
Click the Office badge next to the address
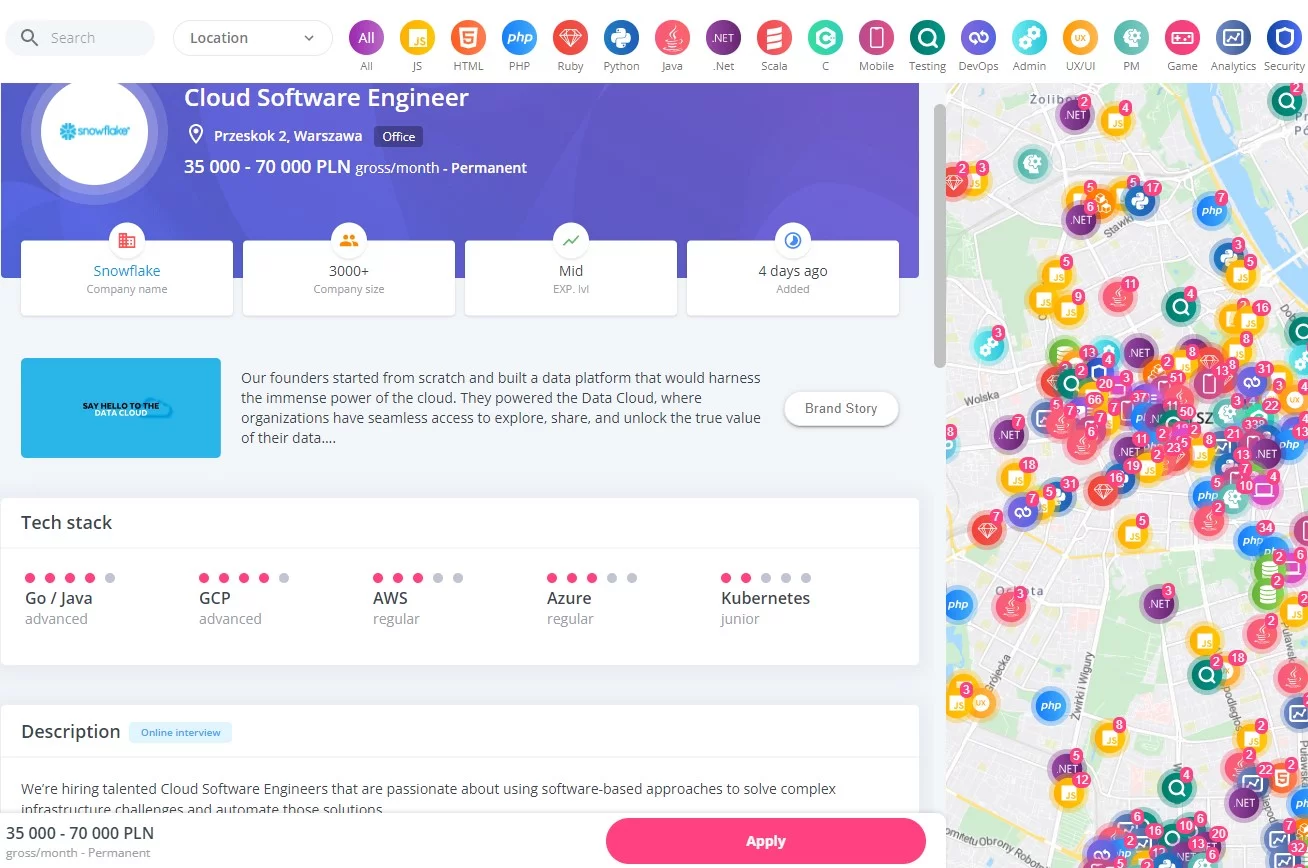399,136
